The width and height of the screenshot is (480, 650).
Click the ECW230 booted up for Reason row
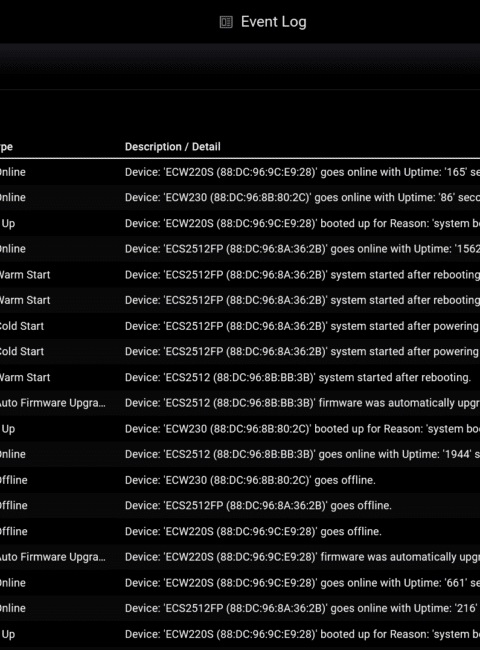(x=240, y=429)
